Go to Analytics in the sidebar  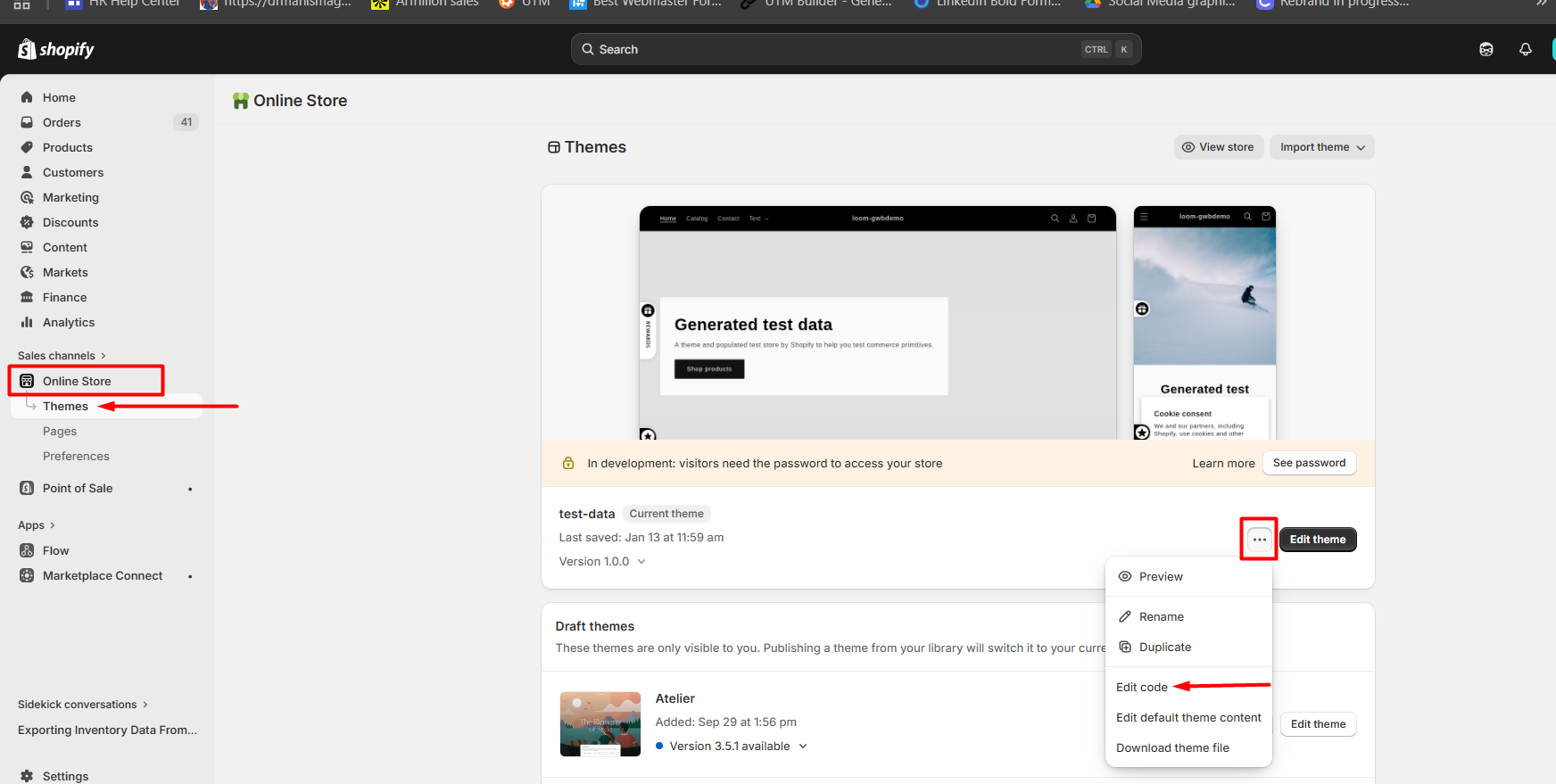69,323
